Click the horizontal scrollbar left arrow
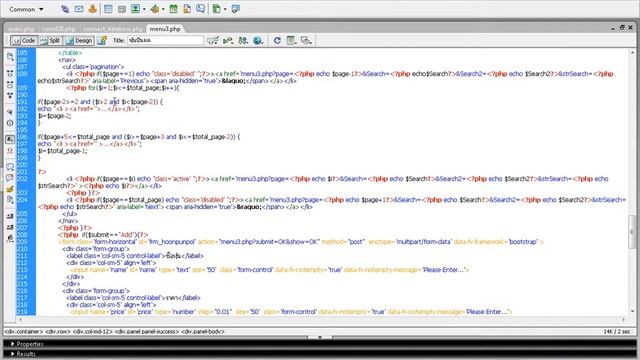 pyautogui.click(x=20, y=320)
